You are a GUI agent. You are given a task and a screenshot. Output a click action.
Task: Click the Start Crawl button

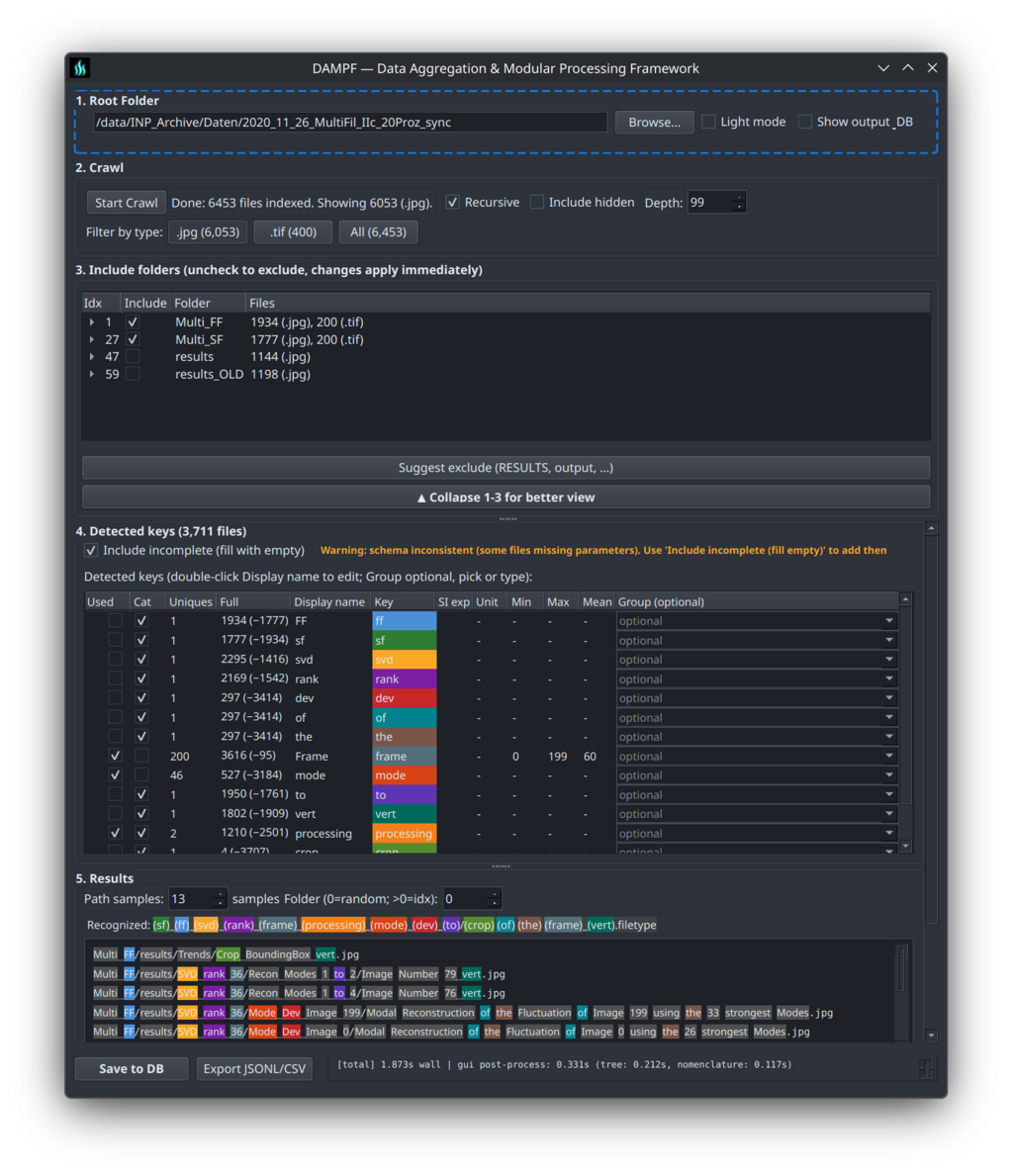coord(126,203)
